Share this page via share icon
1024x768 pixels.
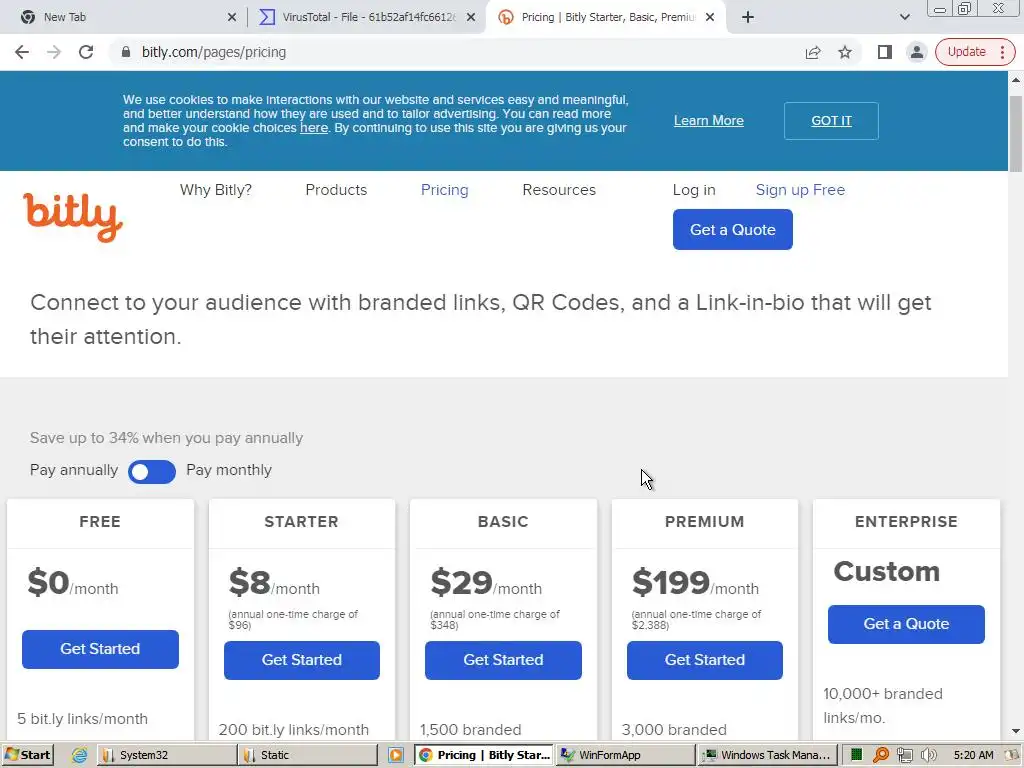pyautogui.click(x=812, y=52)
